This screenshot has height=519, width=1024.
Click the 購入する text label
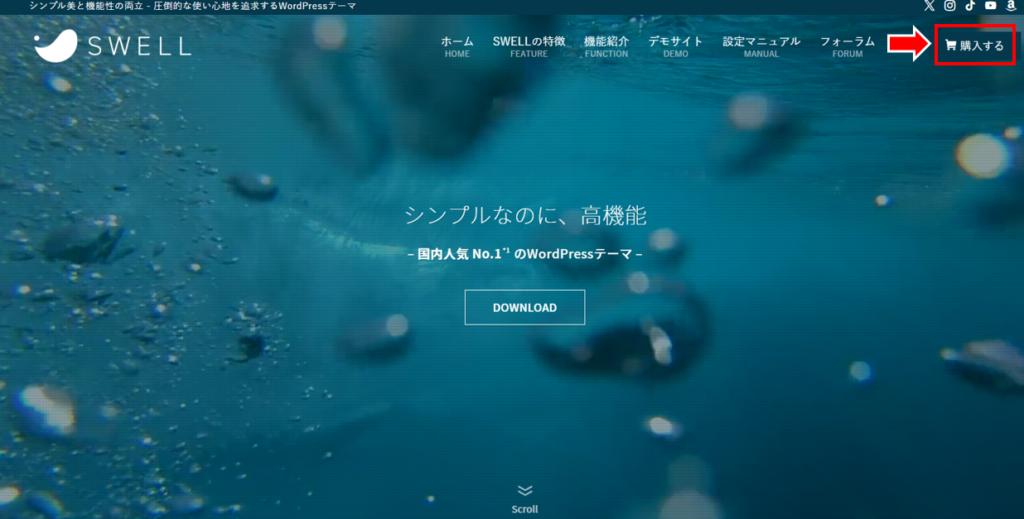(981, 46)
